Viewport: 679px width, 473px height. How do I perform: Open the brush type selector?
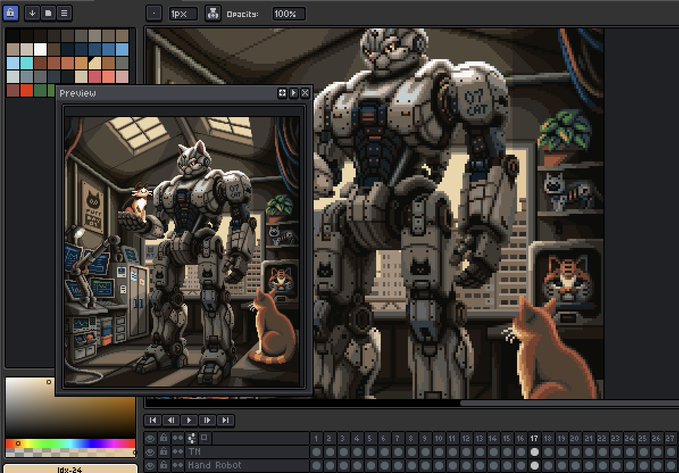point(154,13)
